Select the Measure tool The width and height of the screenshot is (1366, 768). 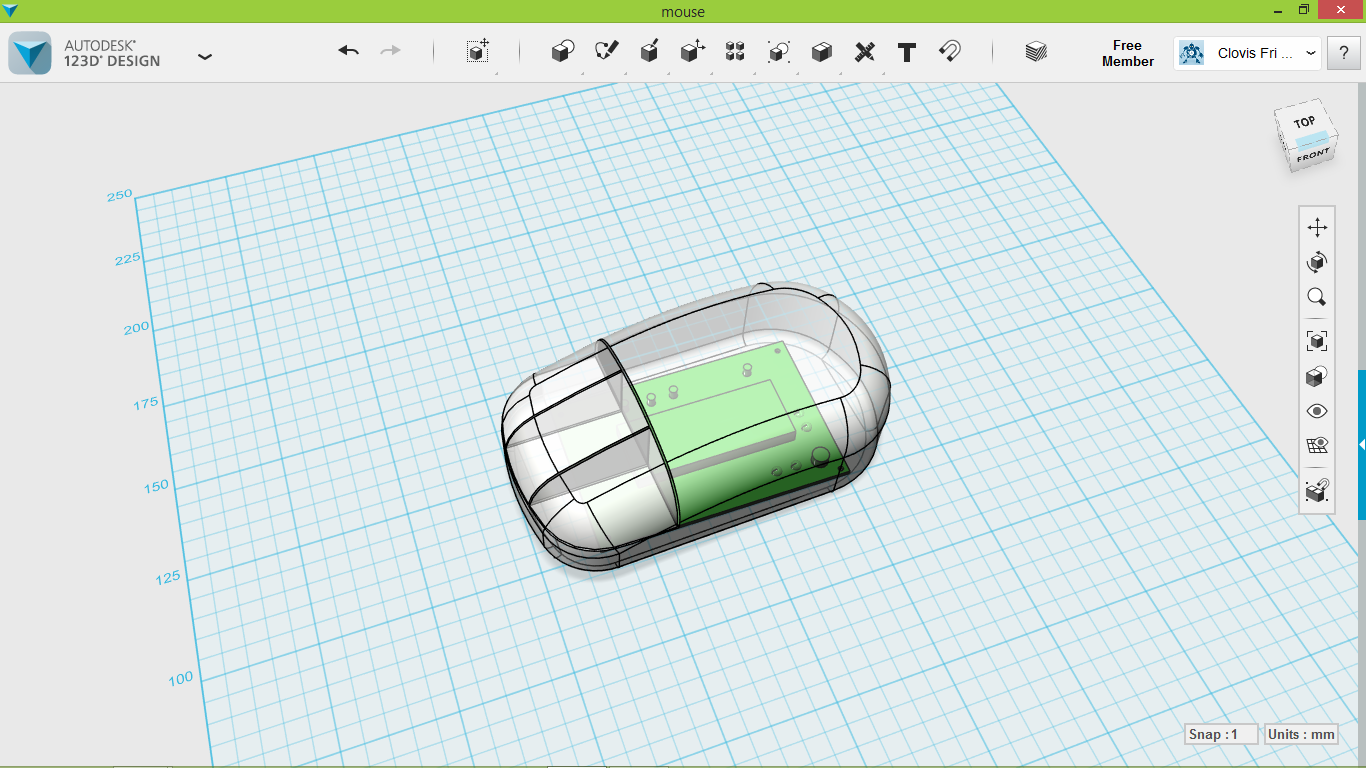tap(865, 52)
